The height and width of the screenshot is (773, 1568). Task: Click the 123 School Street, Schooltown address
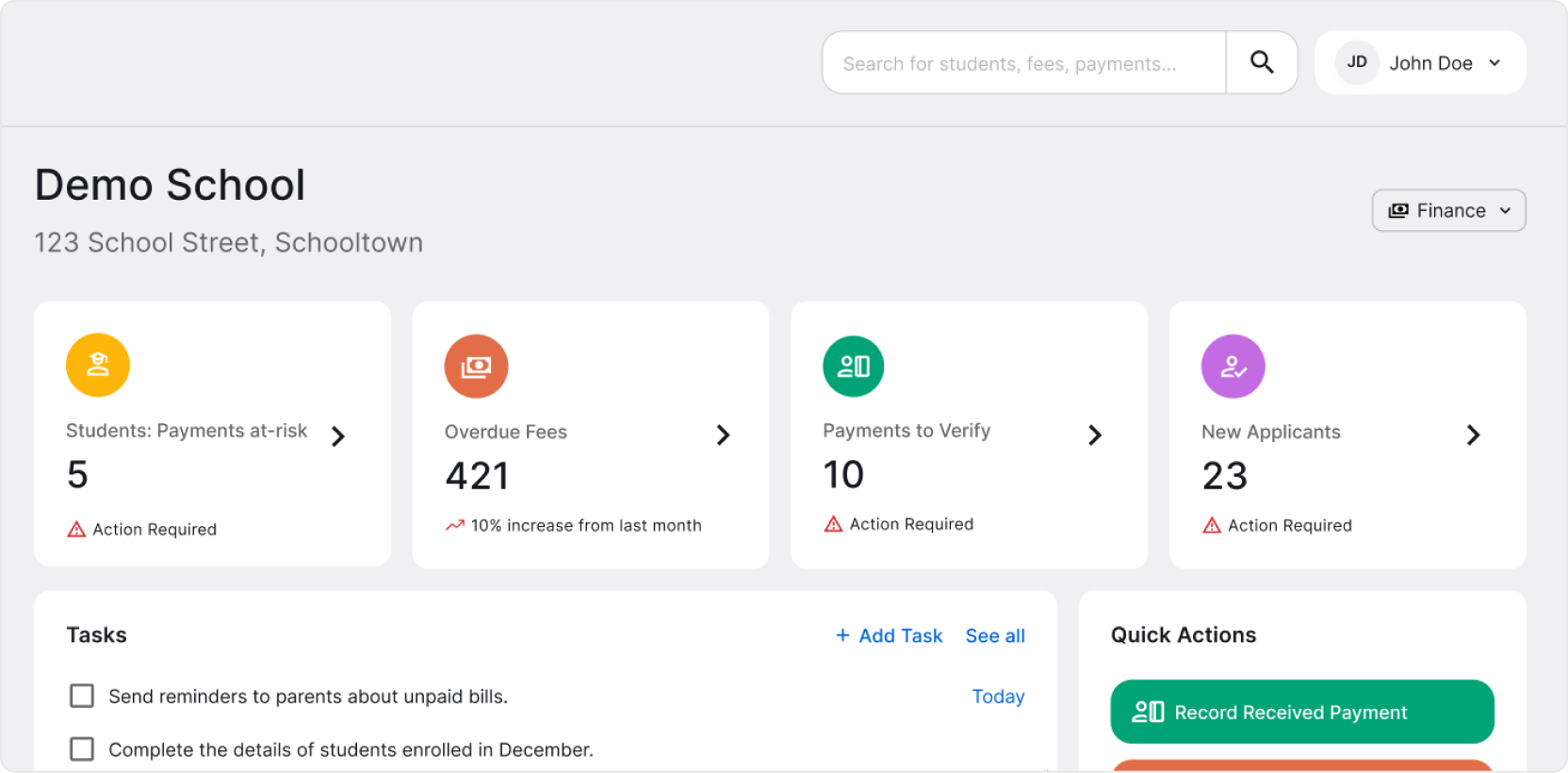pos(229,242)
